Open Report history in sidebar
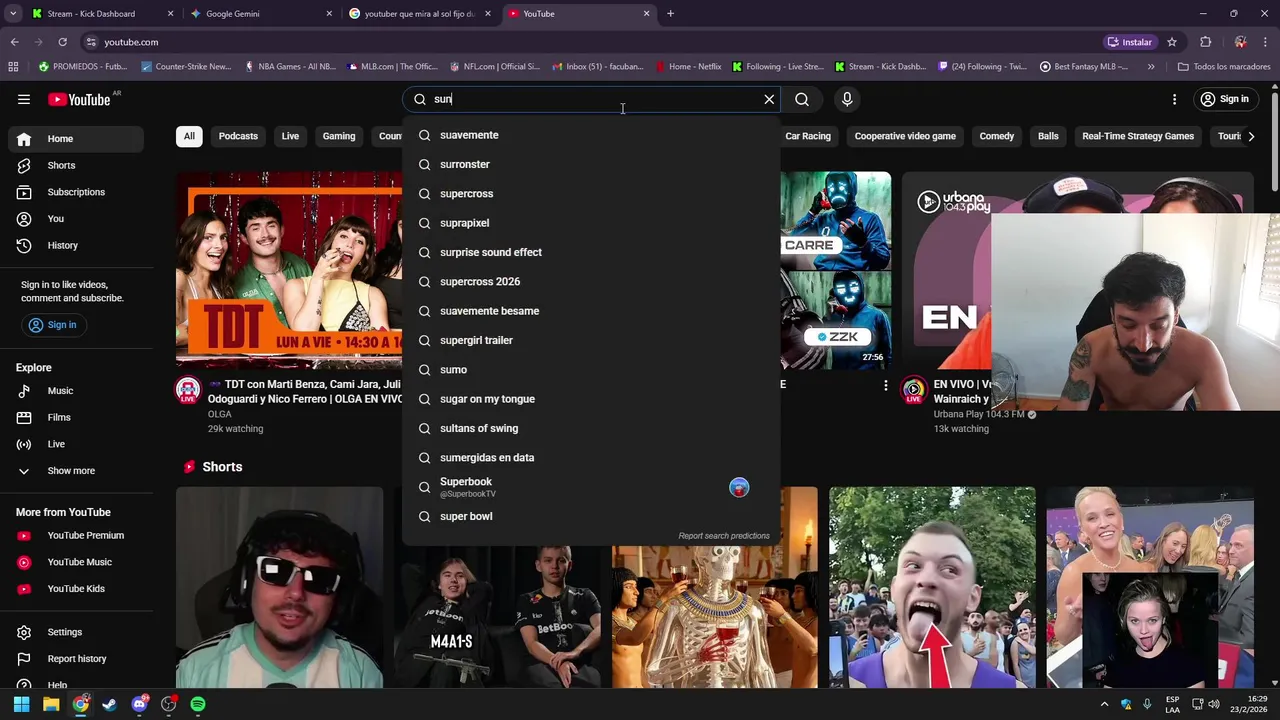Image resolution: width=1280 pixels, height=720 pixels. (x=77, y=659)
